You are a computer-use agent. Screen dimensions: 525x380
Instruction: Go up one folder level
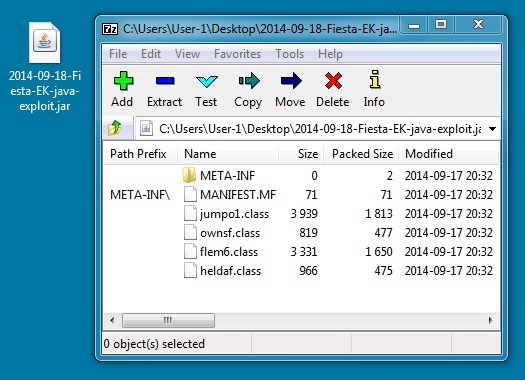coord(115,128)
